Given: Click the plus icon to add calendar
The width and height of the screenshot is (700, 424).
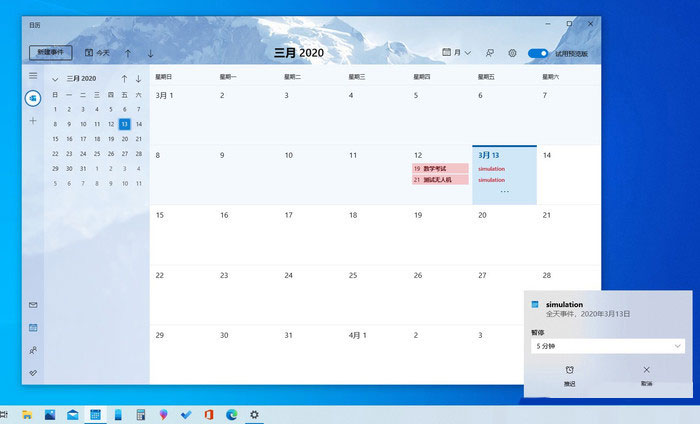Looking at the screenshot, I should click(x=33, y=120).
